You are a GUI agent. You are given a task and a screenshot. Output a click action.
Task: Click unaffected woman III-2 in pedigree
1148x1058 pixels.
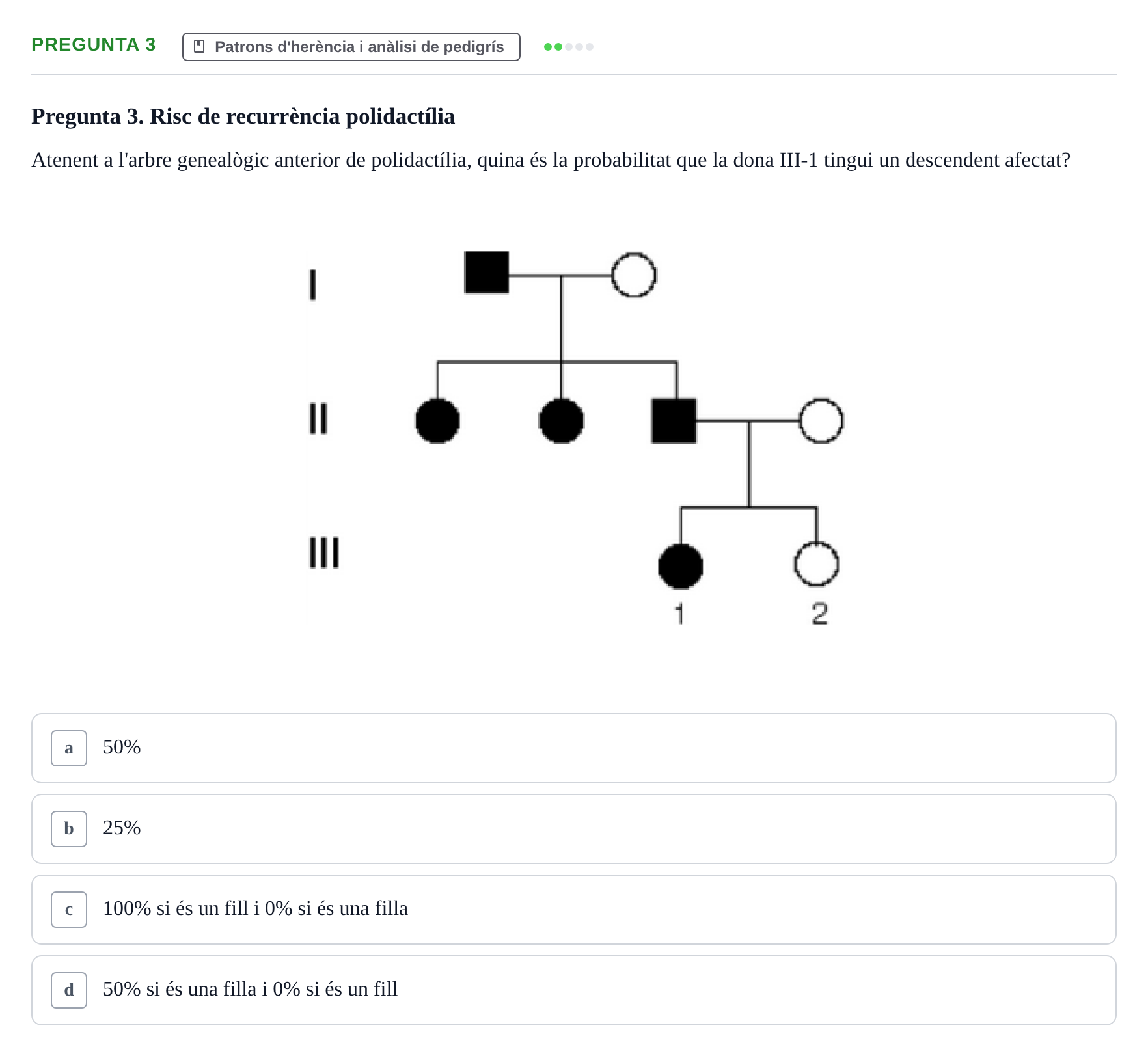817,564
